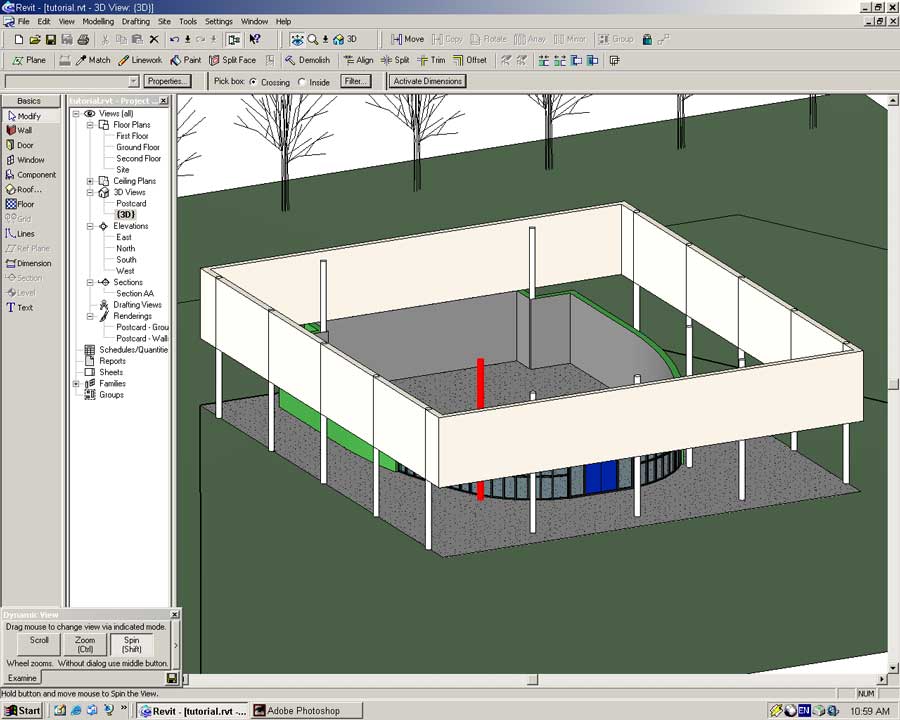The image size is (900, 720).
Task: Open the Settings menu
Action: [x=219, y=21]
